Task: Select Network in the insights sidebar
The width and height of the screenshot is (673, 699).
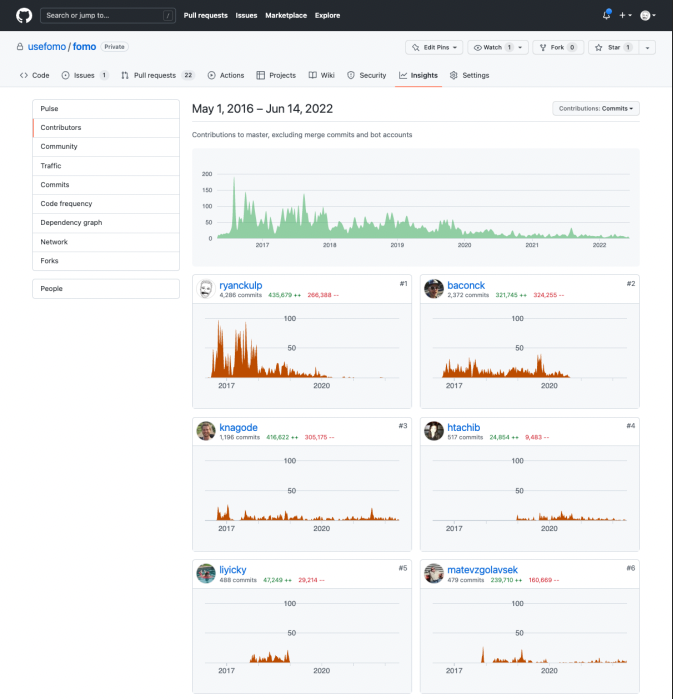Action: pos(106,242)
